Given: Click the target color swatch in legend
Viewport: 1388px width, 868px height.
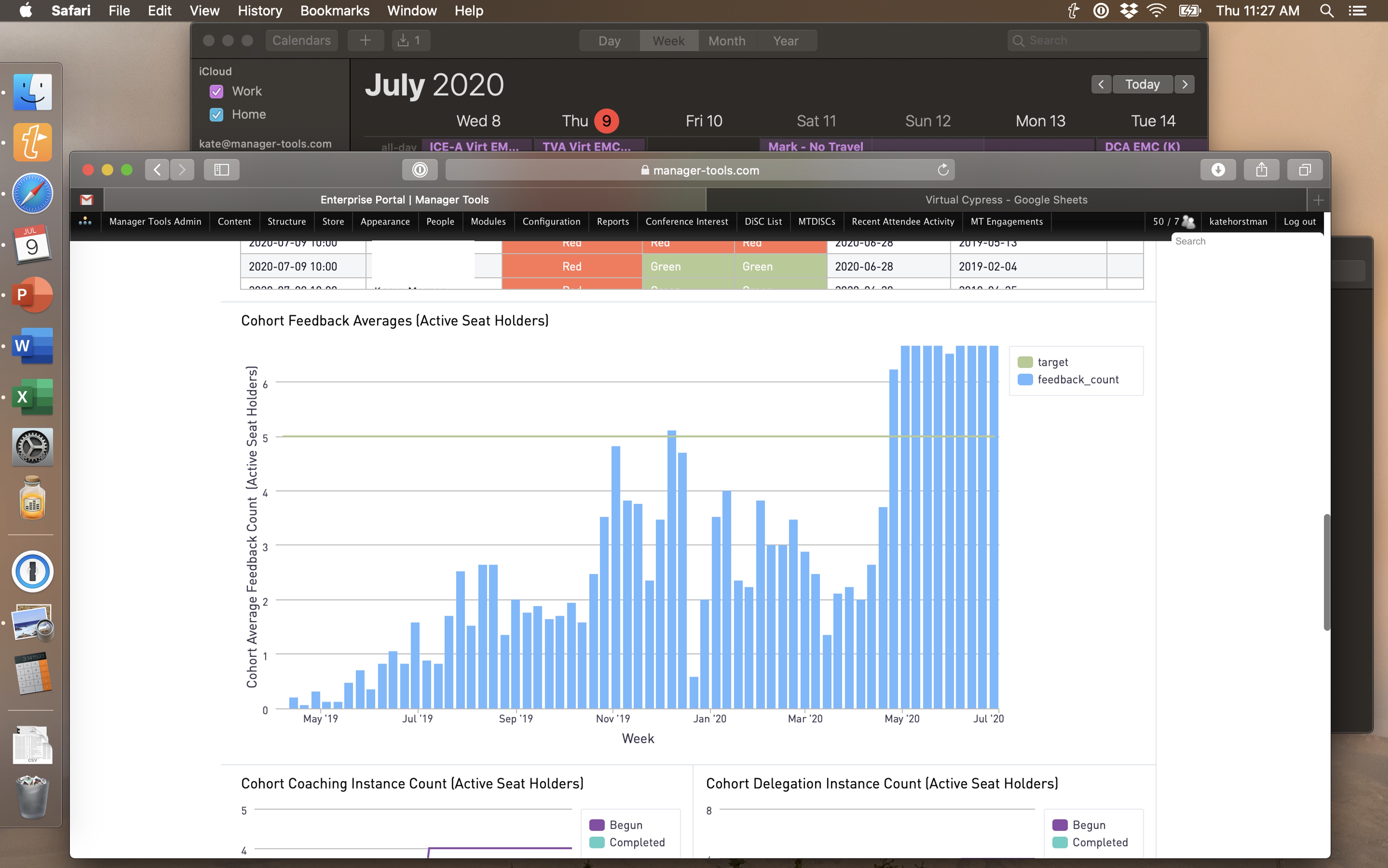Looking at the screenshot, I should (1024, 362).
